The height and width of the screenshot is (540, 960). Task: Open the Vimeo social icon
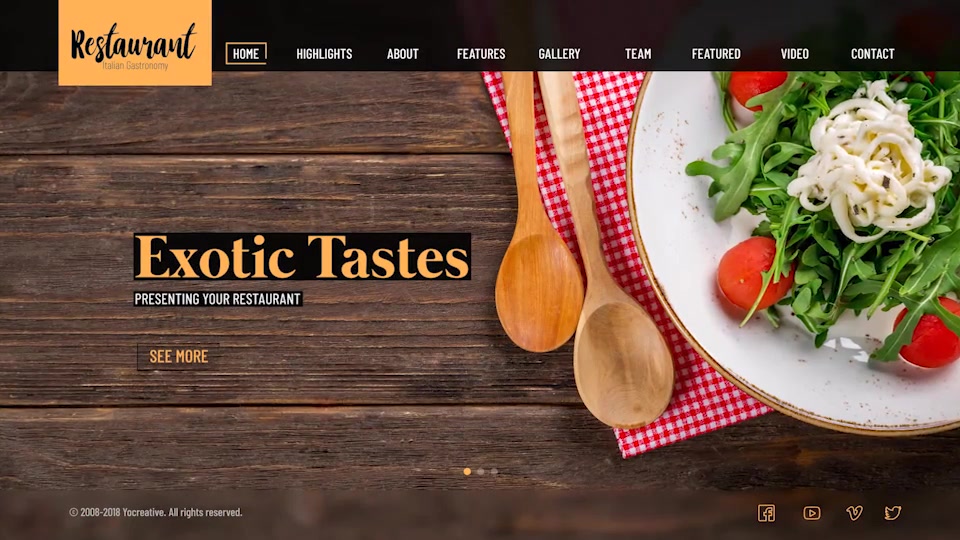(x=854, y=513)
